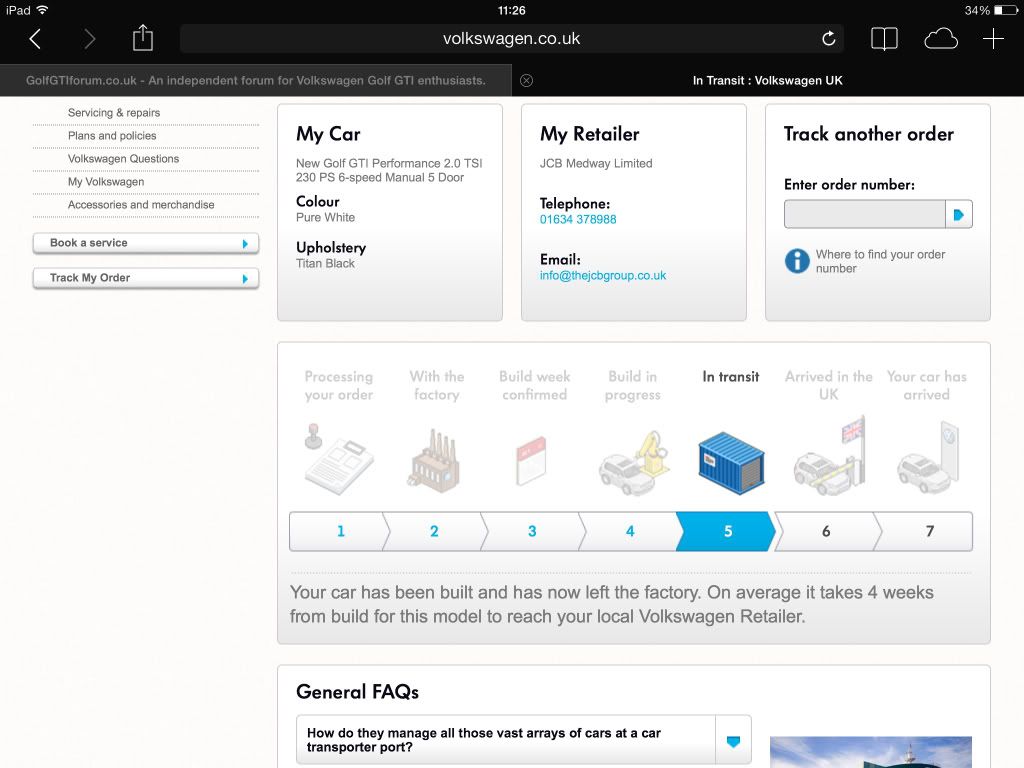1024x768 pixels.
Task: Select progress step 4
Action: pos(630,532)
